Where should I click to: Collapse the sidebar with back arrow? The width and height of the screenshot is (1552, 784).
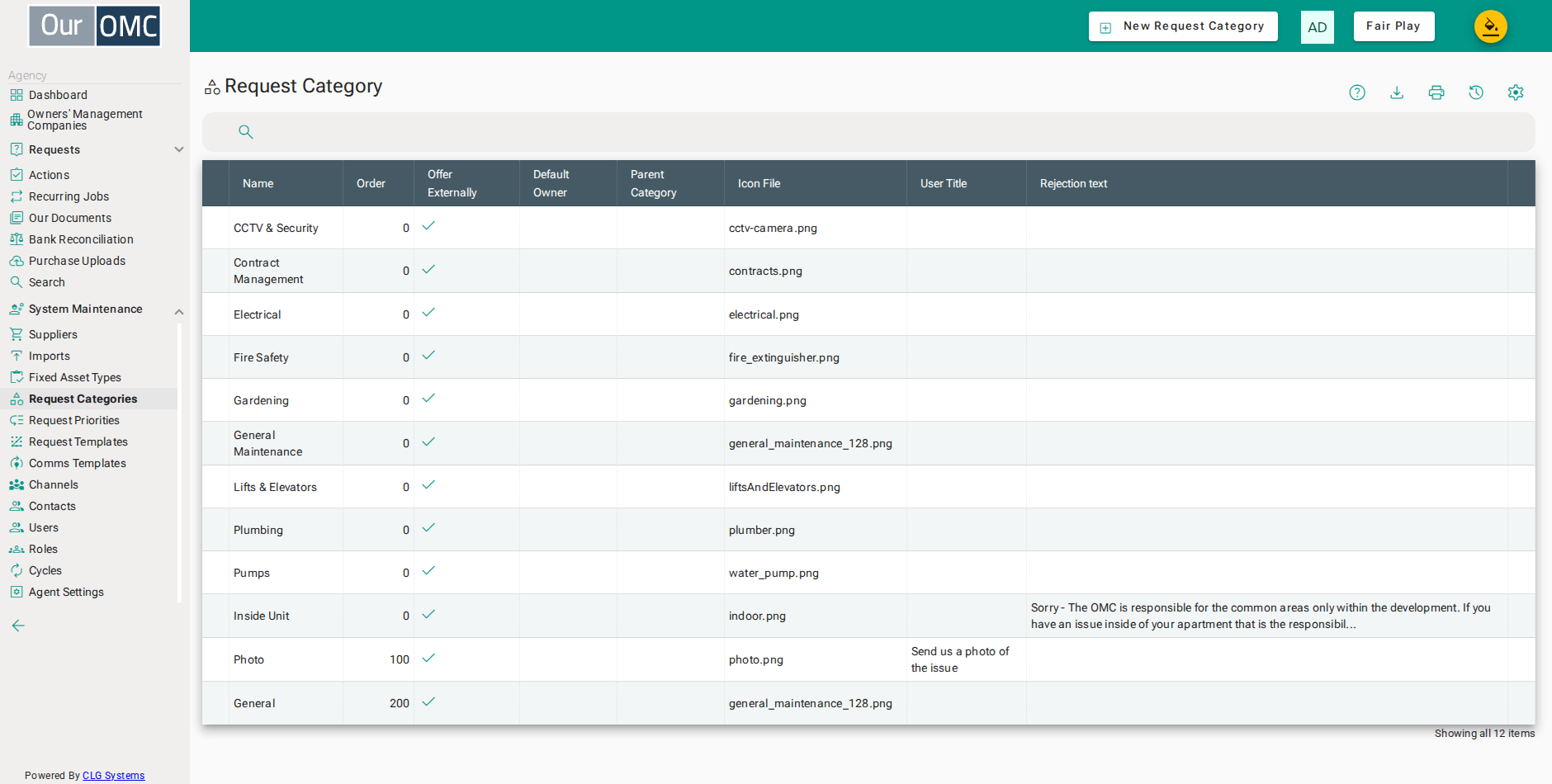(18, 626)
